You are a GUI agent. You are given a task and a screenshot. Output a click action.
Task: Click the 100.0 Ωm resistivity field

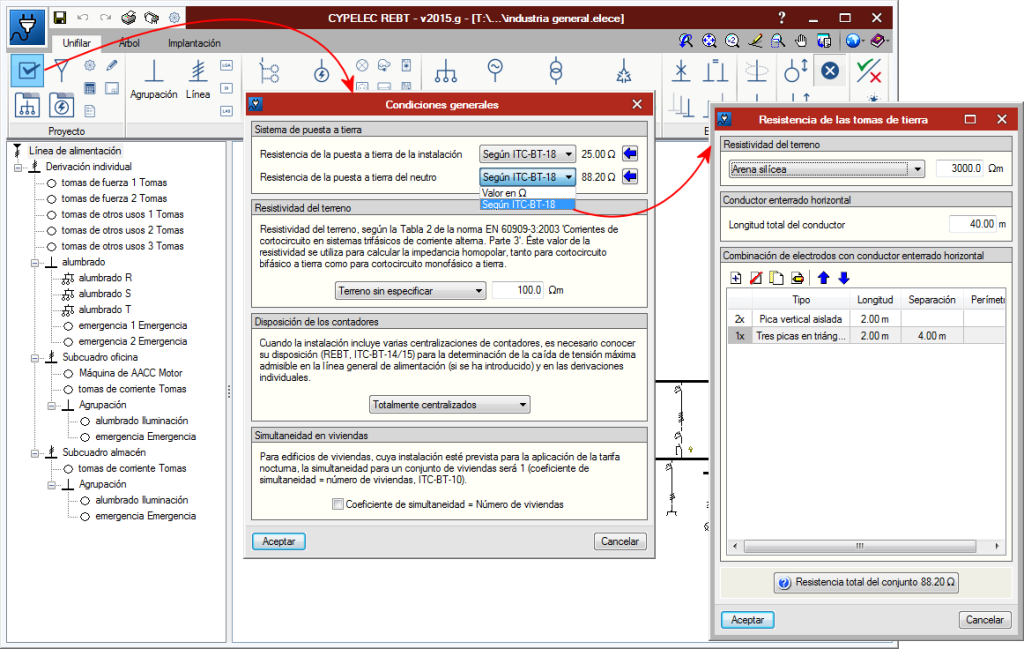(x=518, y=290)
